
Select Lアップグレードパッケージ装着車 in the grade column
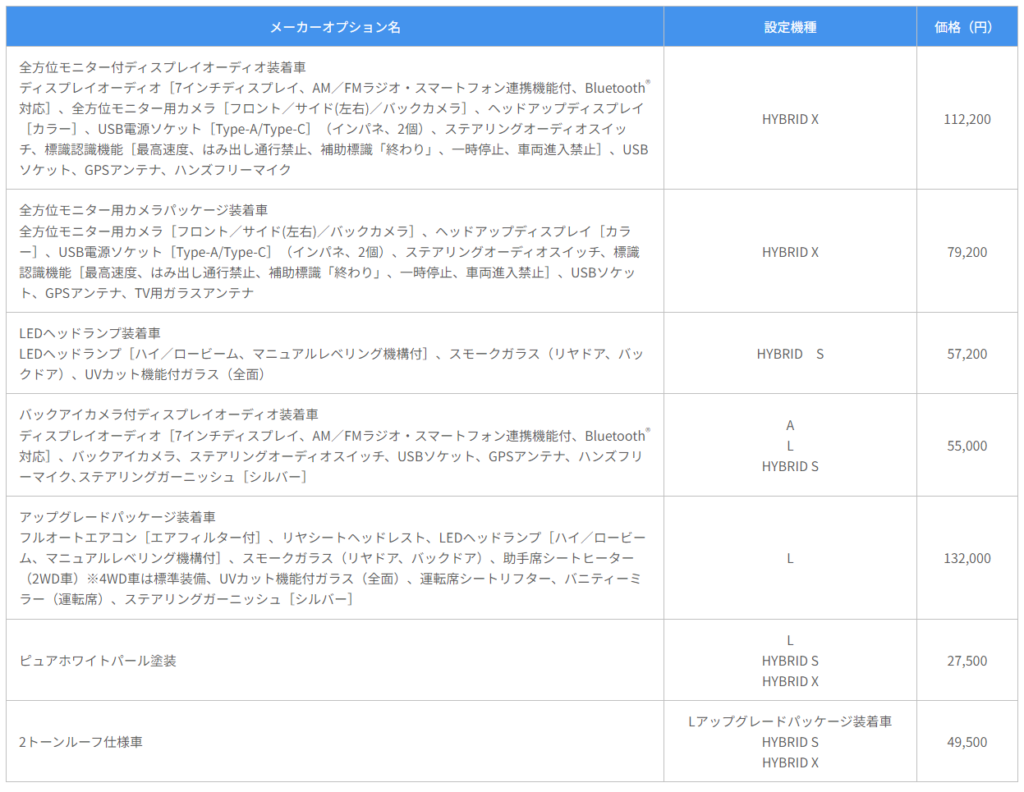click(789, 721)
